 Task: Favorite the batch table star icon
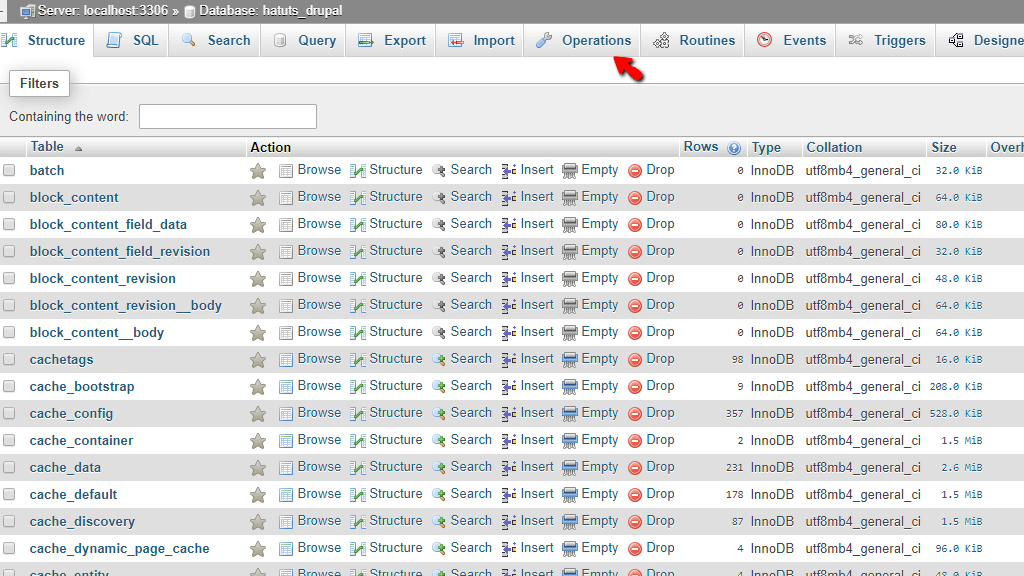click(x=258, y=171)
